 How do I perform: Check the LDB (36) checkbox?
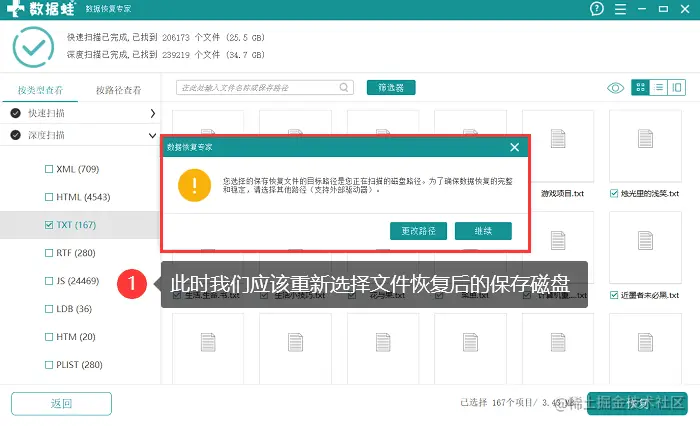[x=49, y=309]
